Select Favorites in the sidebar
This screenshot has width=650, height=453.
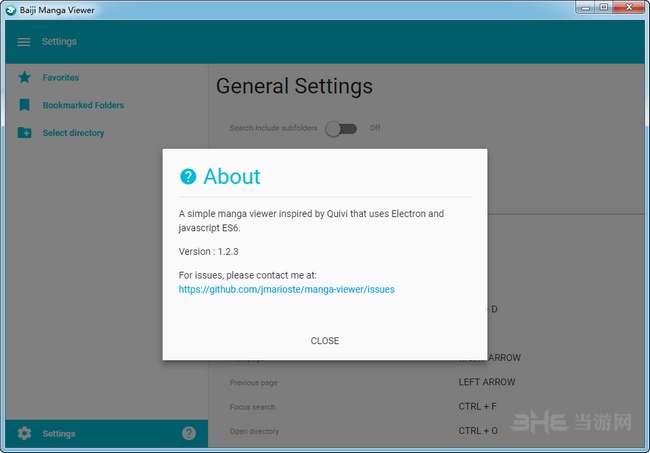click(x=60, y=77)
